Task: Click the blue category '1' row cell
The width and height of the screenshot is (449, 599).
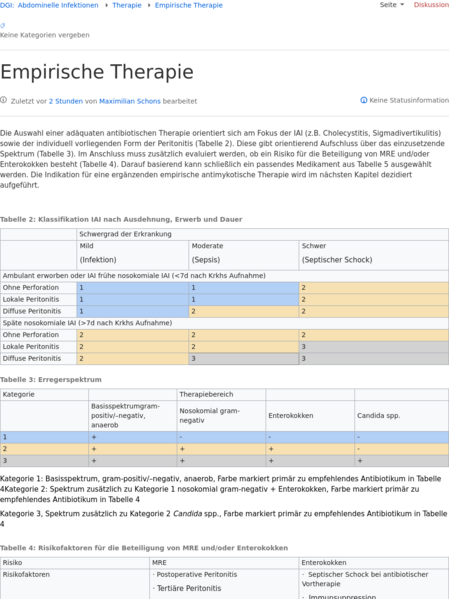Action: (x=44, y=437)
